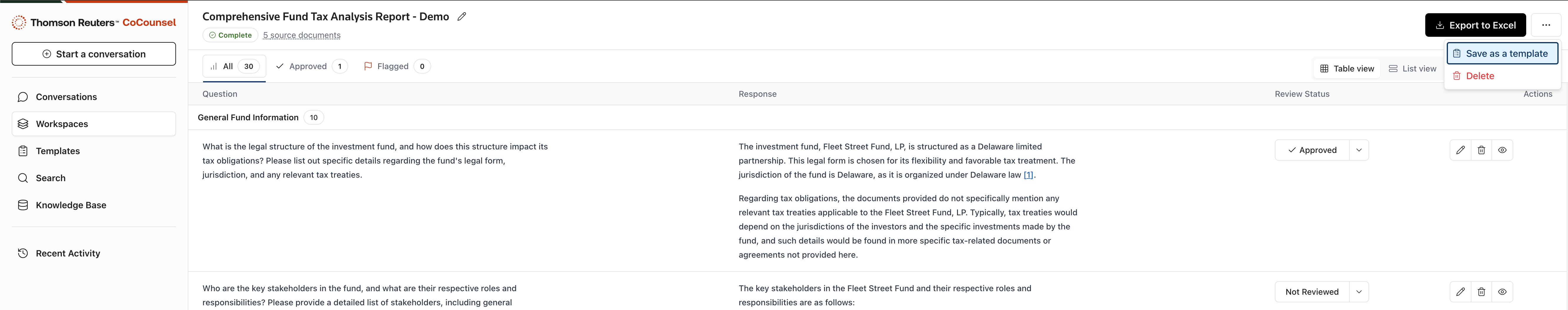Delete the legal structure question row

(x=1481, y=150)
